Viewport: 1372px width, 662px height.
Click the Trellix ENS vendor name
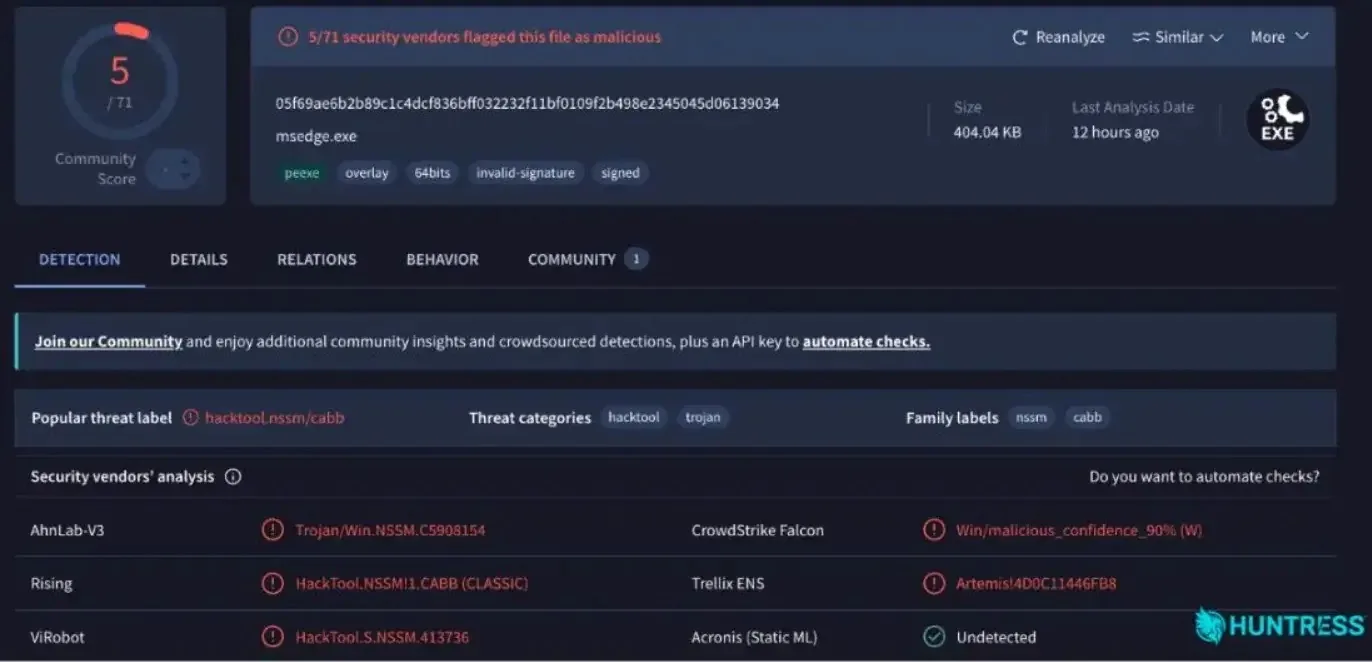coord(728,583)
